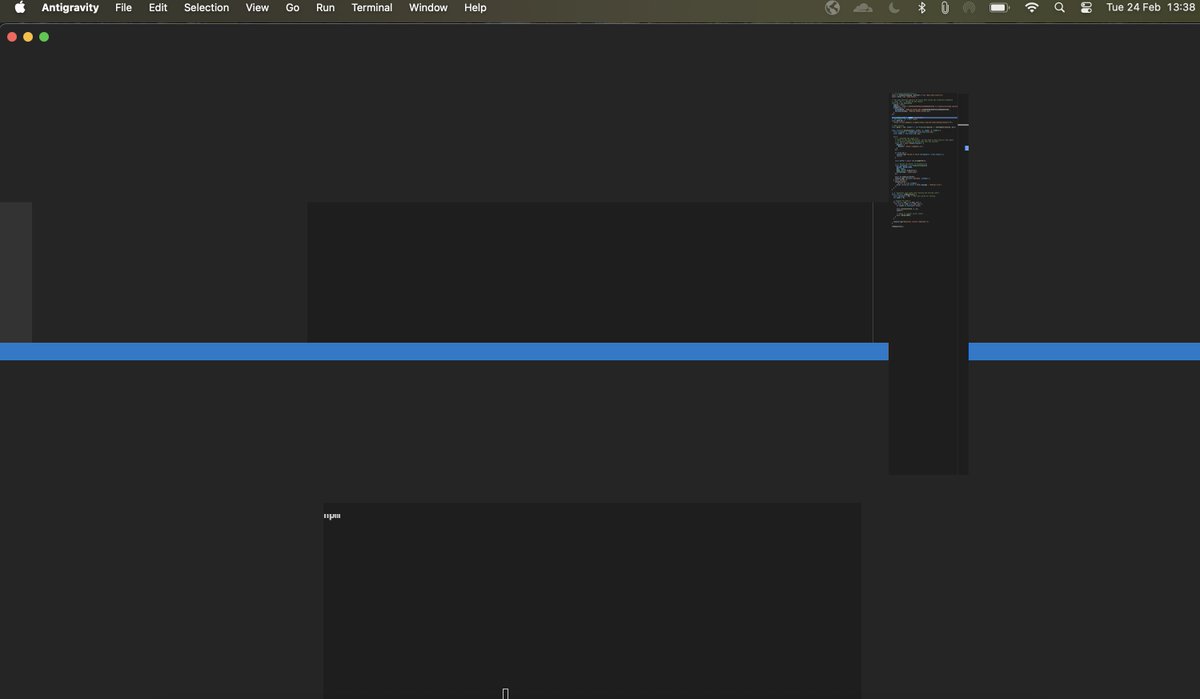Click the globe icon in the menu bar
This screenshot has height=699, width=1200.
pyautogui.click(x=832, y=7)
